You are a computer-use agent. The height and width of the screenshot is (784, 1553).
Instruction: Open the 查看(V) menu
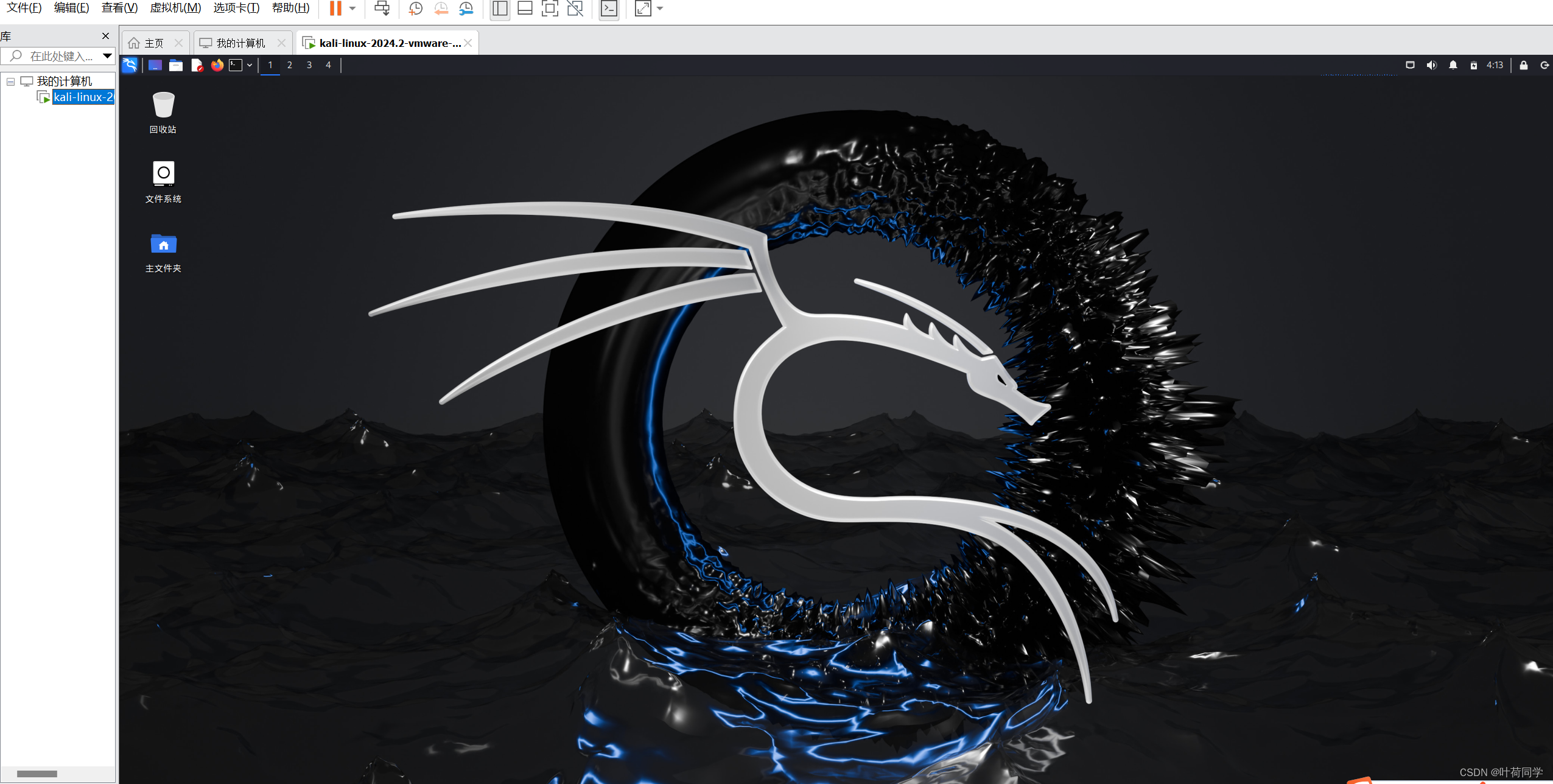click(x=120, y=8)
